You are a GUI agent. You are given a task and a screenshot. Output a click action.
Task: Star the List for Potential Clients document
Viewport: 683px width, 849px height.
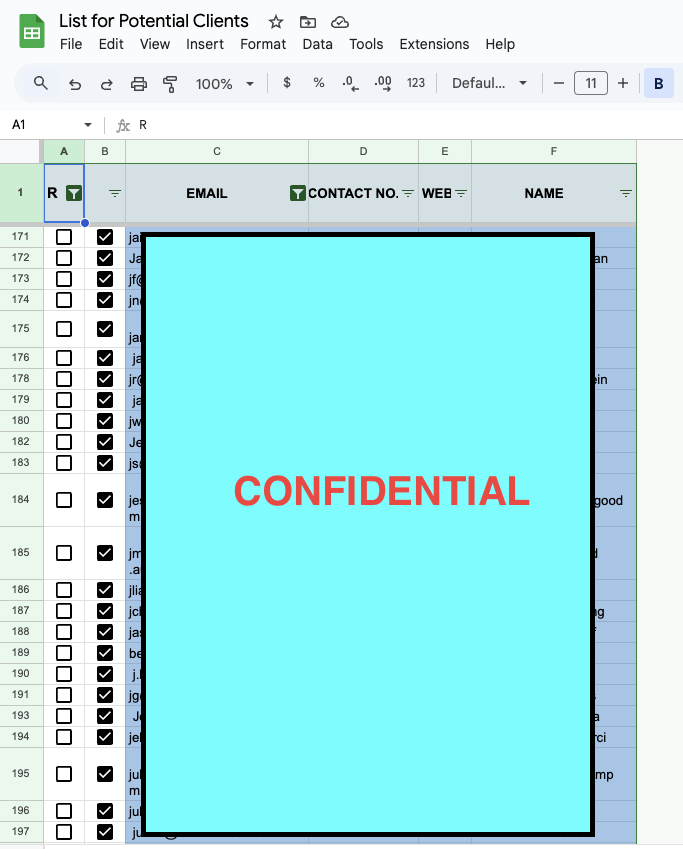tap(276, 22)
